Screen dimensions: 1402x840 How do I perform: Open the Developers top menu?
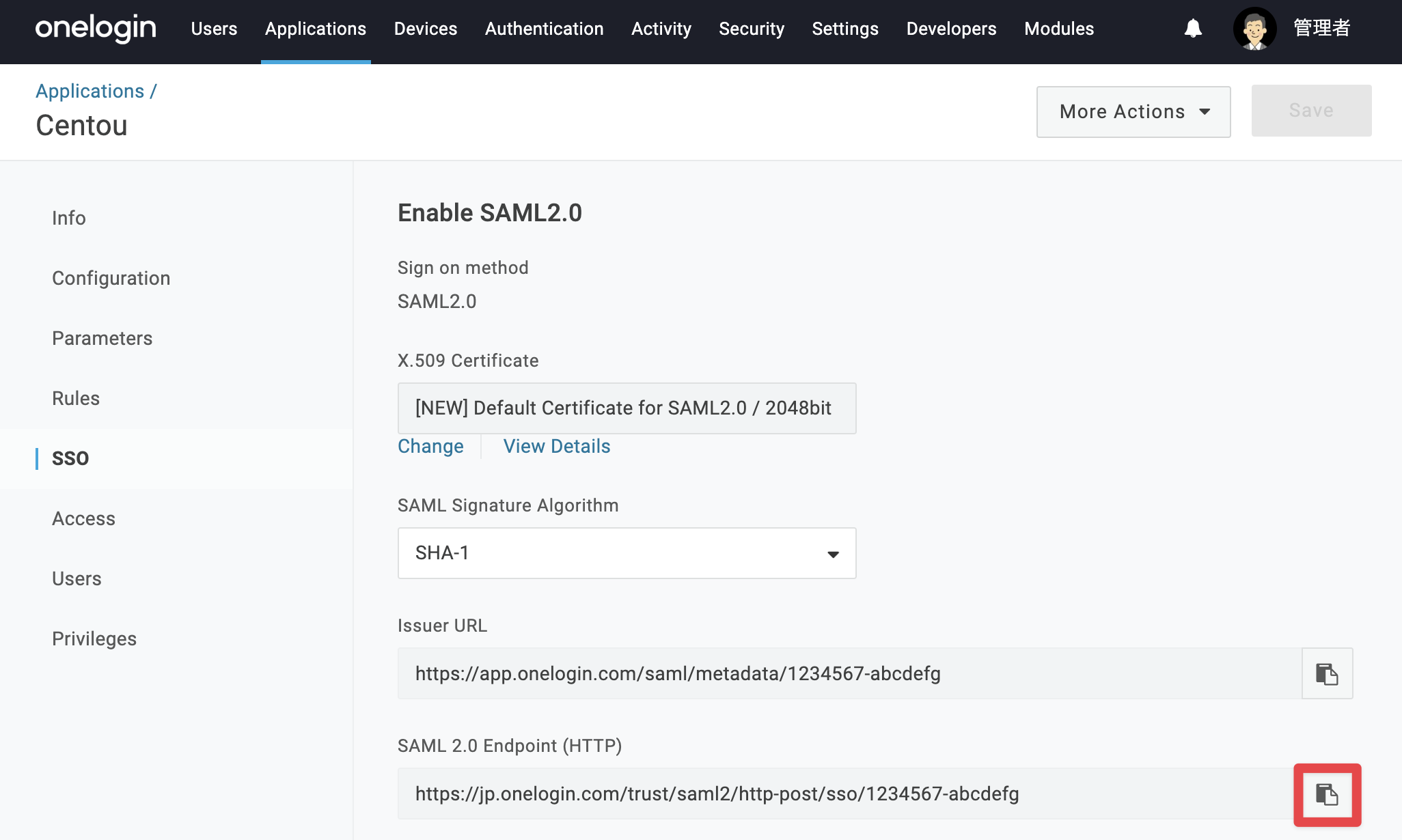tap(951, 29)
